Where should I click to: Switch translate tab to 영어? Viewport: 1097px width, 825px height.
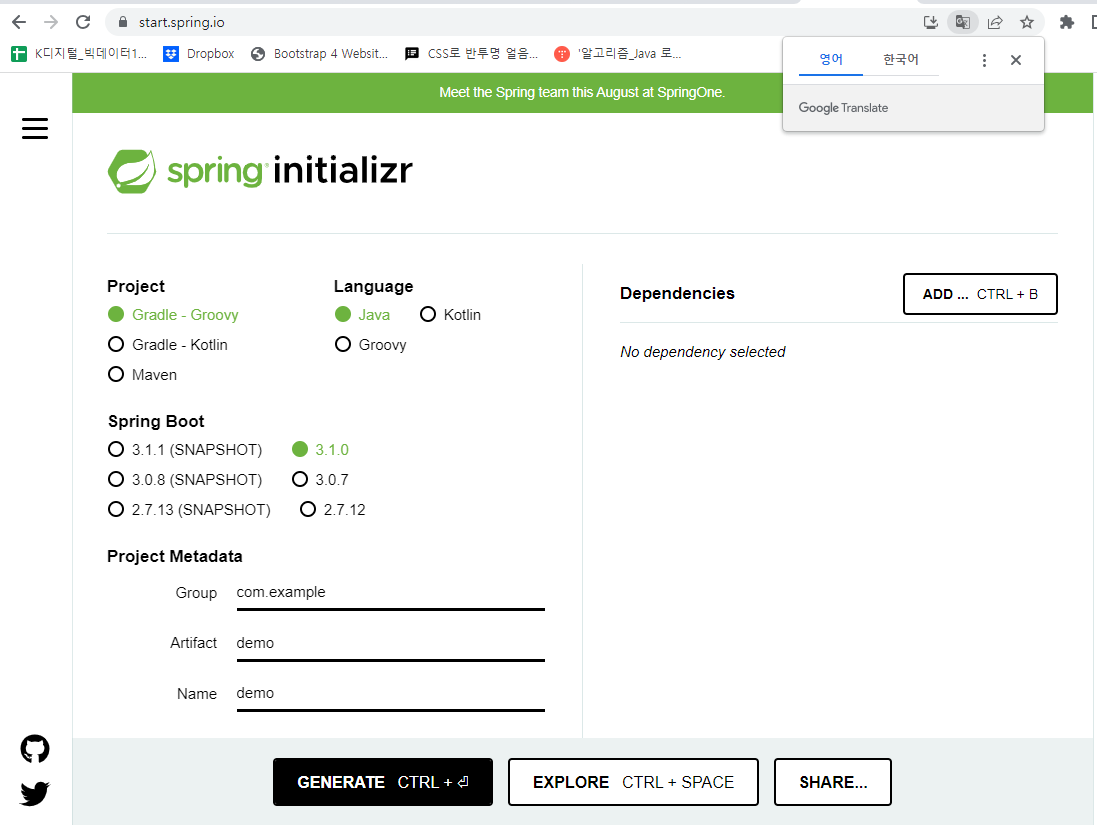point(830,59)
